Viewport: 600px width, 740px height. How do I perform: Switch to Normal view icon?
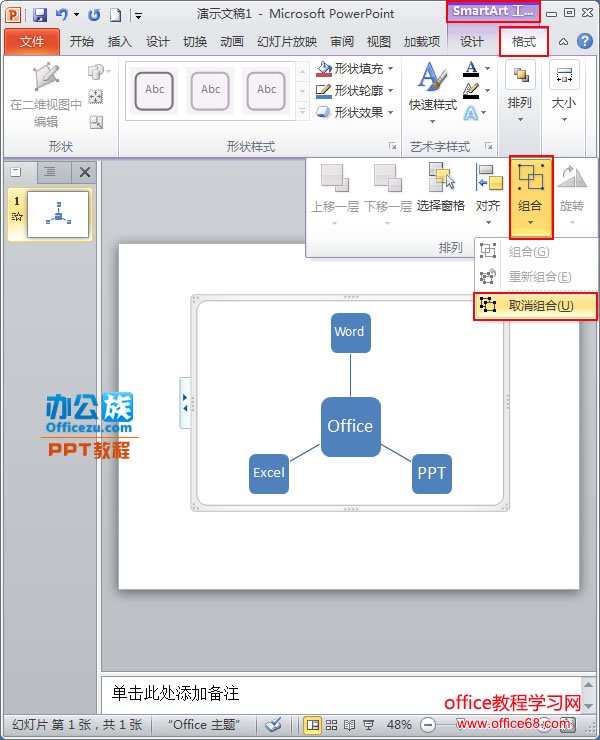pyautogui.click(x=313, y=724)
